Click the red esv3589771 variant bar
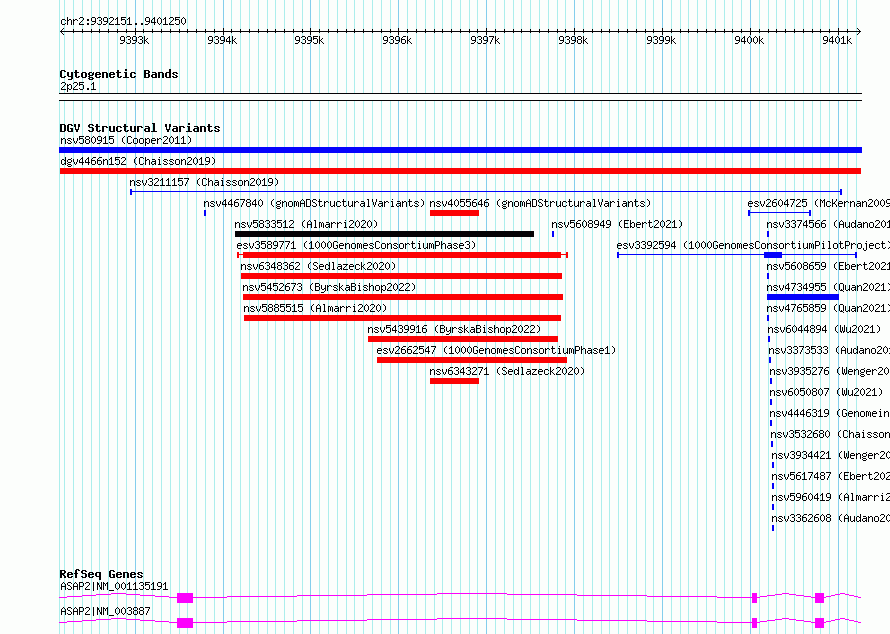 [x=402, y=255]
